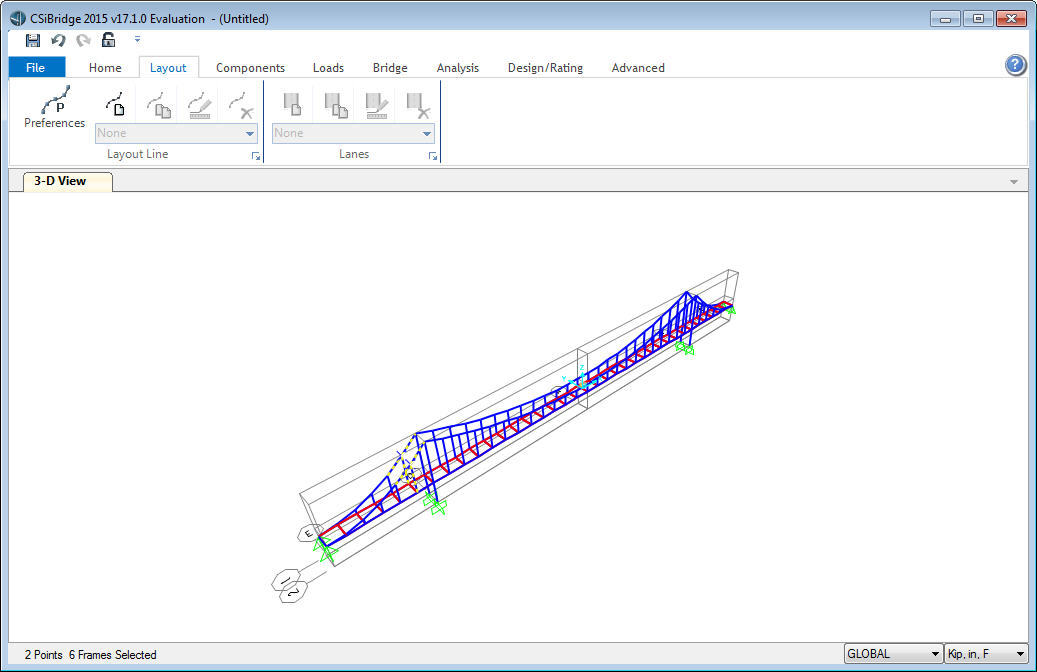Switch to the Home ribbon tab

(105, 67)
